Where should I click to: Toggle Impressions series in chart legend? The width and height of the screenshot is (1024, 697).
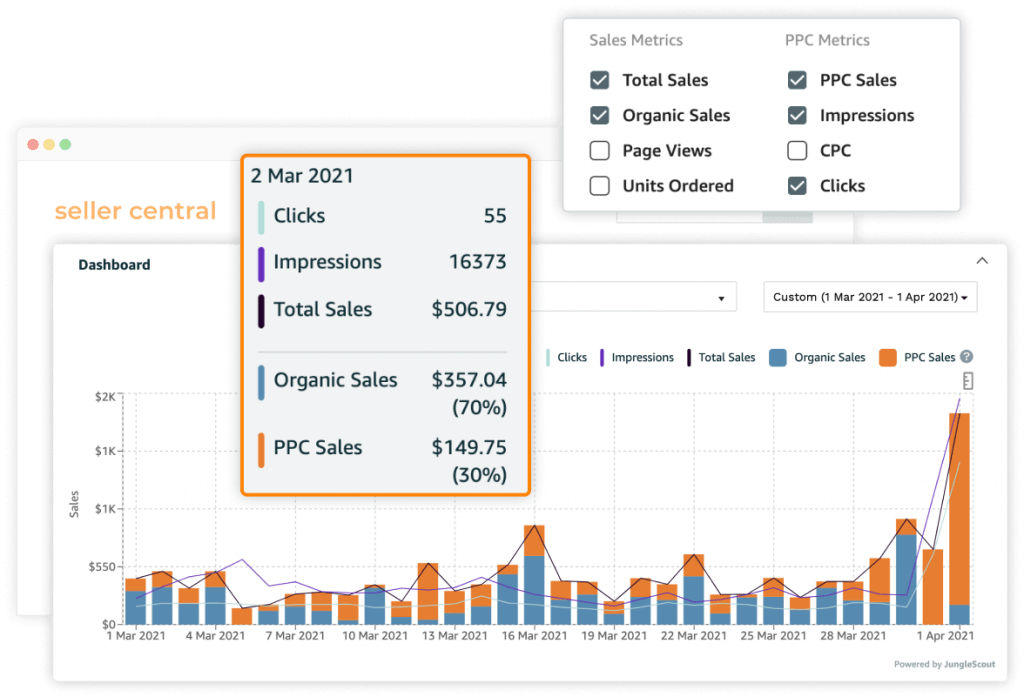[x=637, y=357]
